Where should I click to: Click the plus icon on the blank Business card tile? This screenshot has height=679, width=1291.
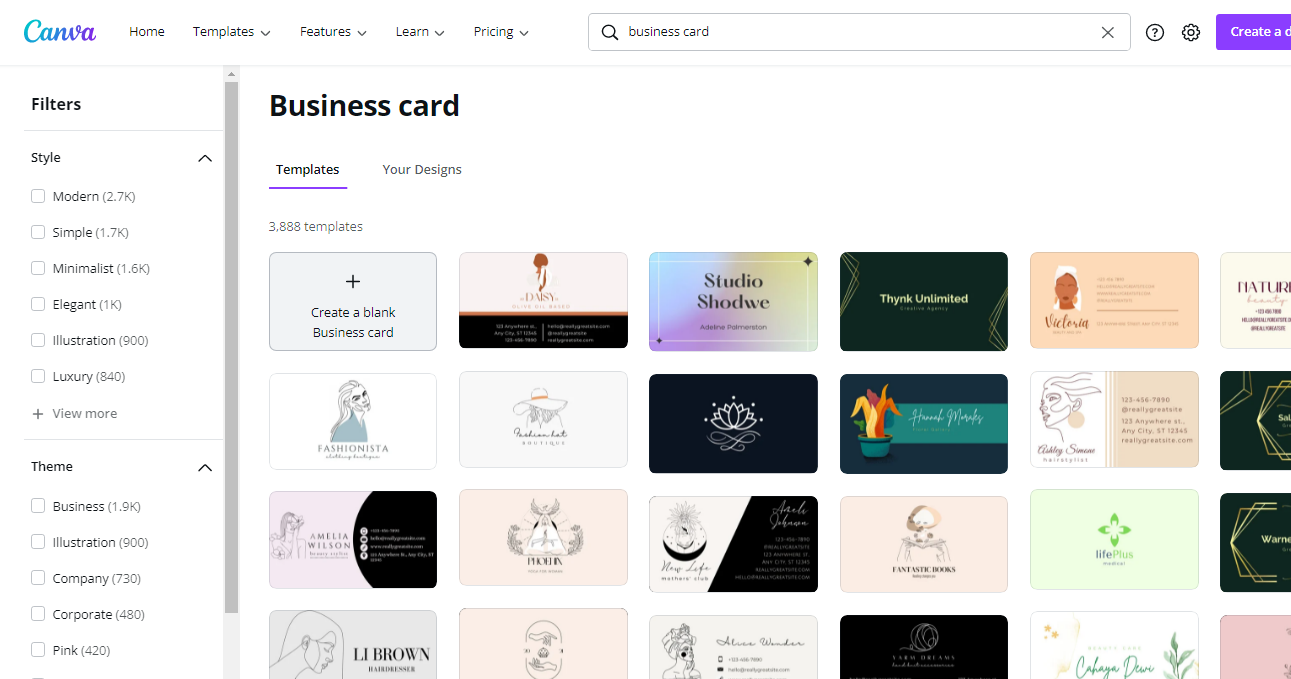click(x=353, y=282)
